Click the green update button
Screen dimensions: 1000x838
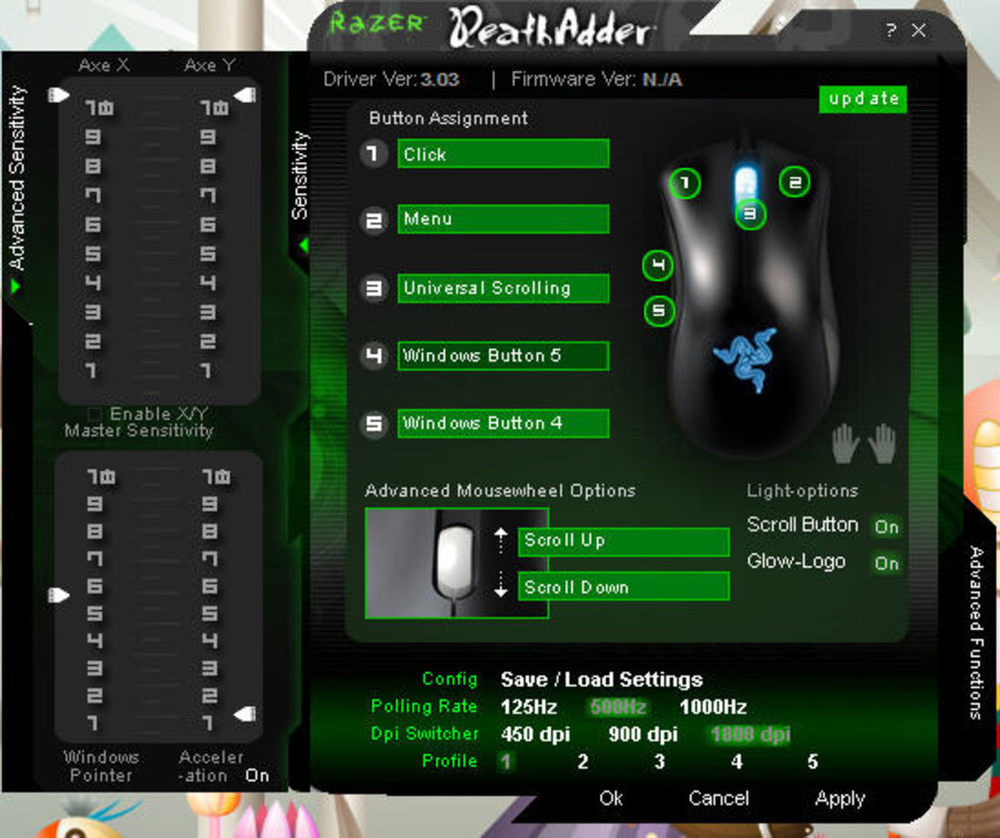coord(863,99)
